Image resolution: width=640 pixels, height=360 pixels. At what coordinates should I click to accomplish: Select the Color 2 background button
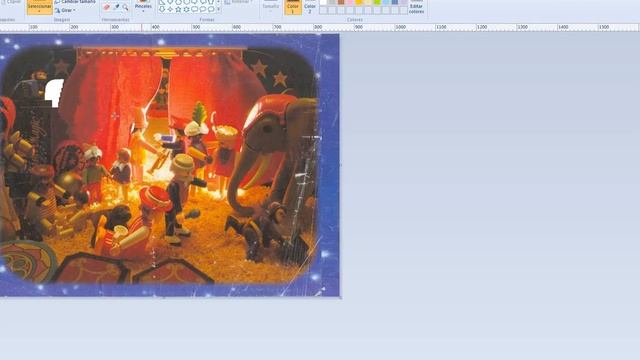310,7
